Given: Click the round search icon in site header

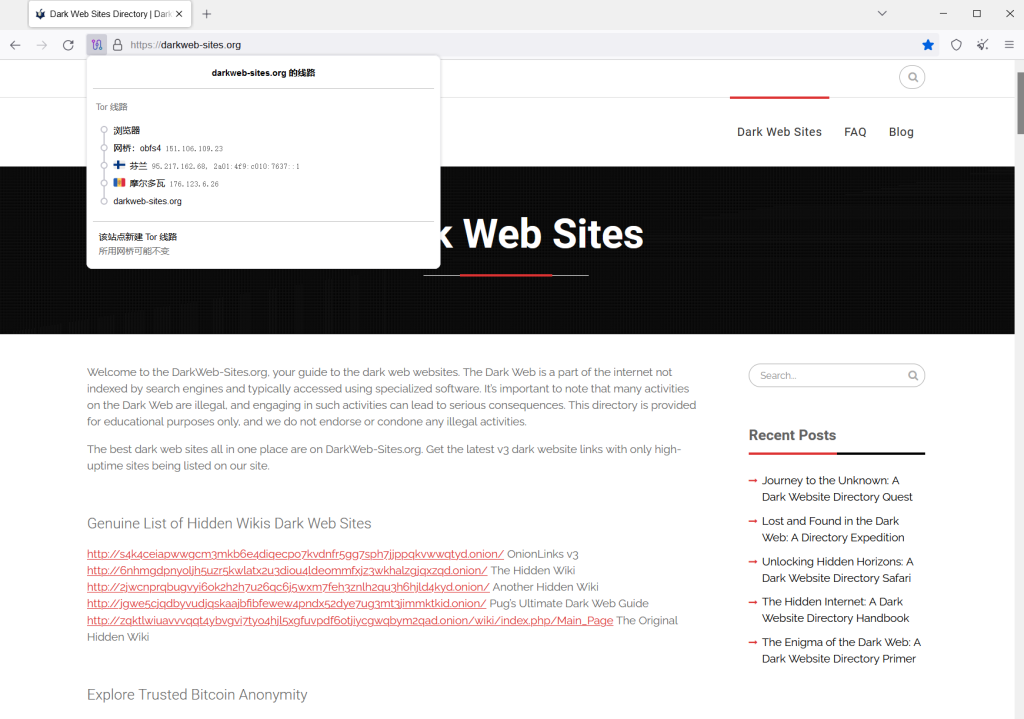Looking at the screenshot, I should pos(912,77).
